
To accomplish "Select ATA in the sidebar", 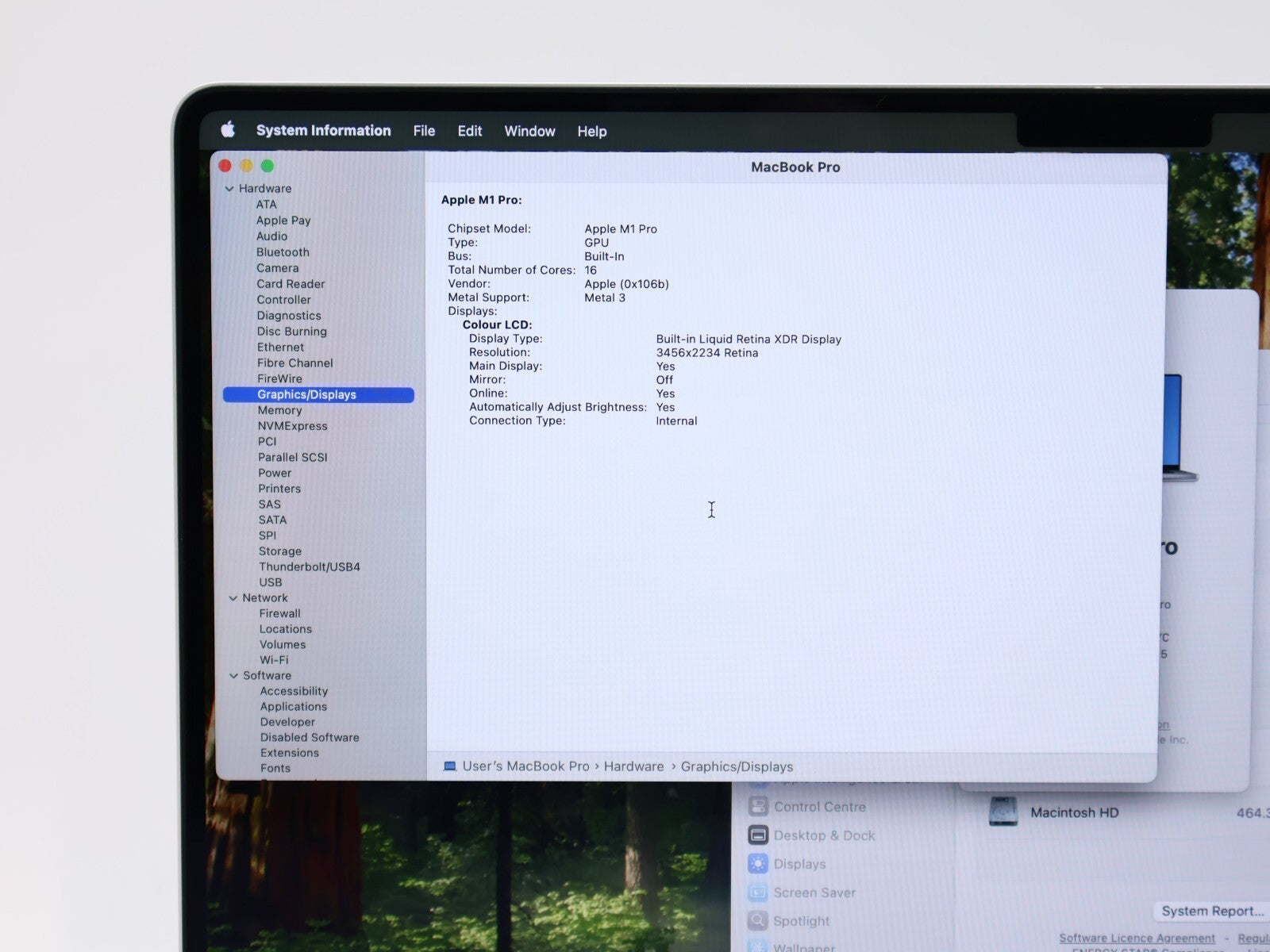I will (x=266, y=205).
